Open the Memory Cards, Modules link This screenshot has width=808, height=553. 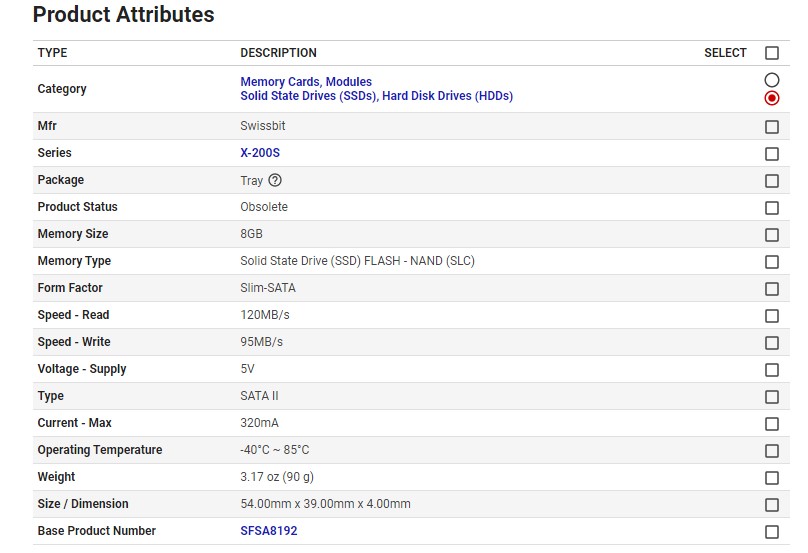click(x=306, y=82)
